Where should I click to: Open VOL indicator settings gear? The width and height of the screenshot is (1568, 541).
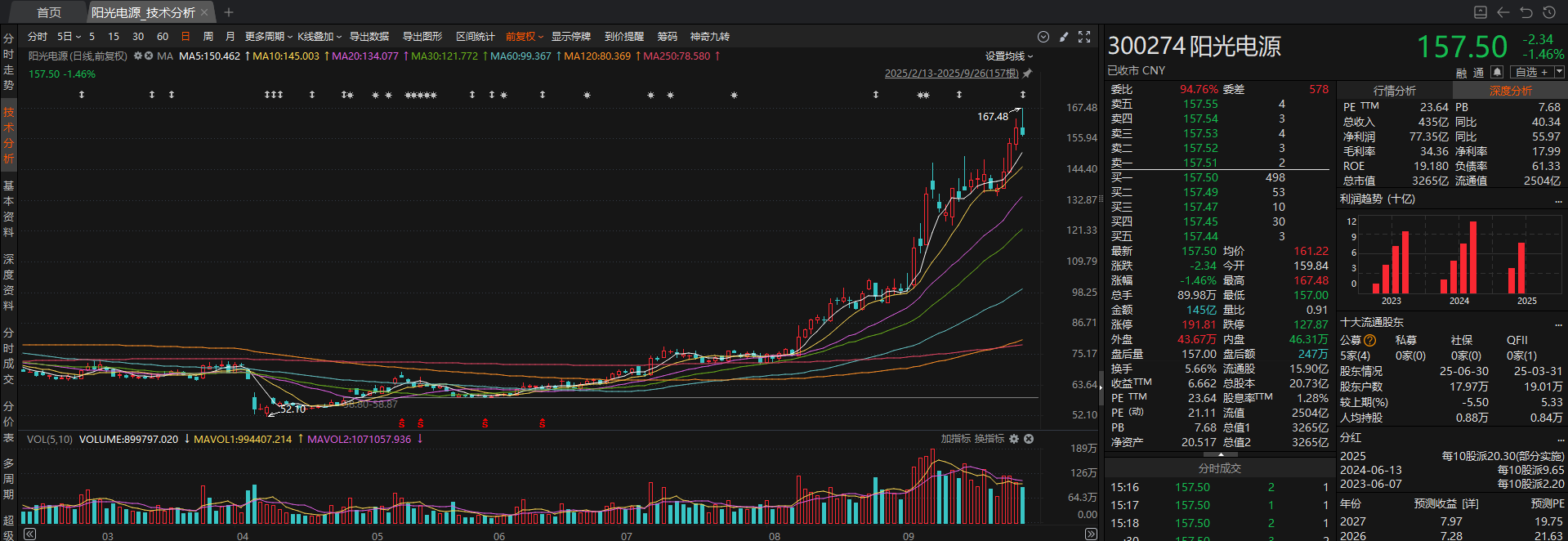pos(1014,439)
